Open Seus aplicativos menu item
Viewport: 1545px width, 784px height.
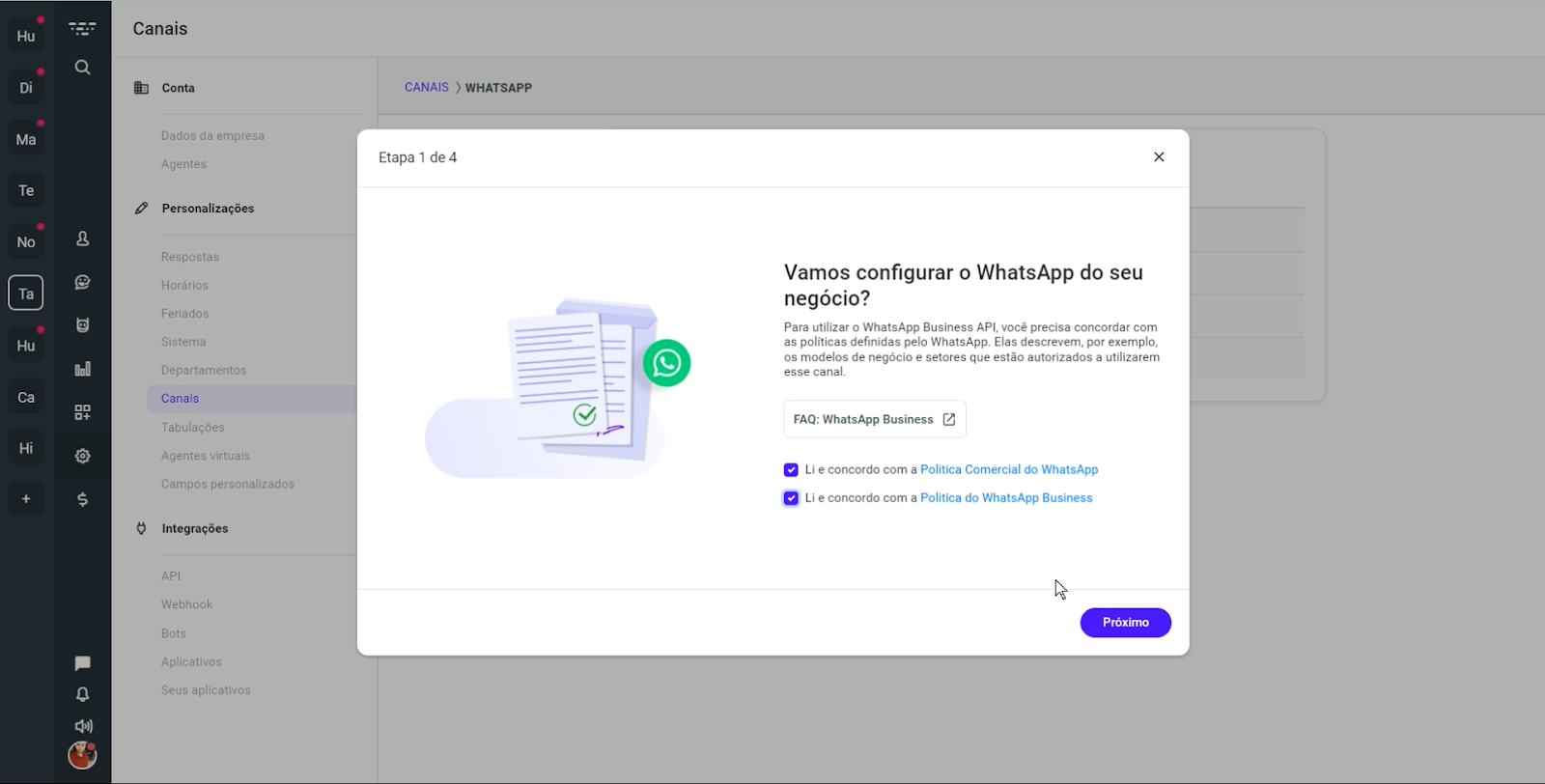pyautogui.click(x=206, y=690)
